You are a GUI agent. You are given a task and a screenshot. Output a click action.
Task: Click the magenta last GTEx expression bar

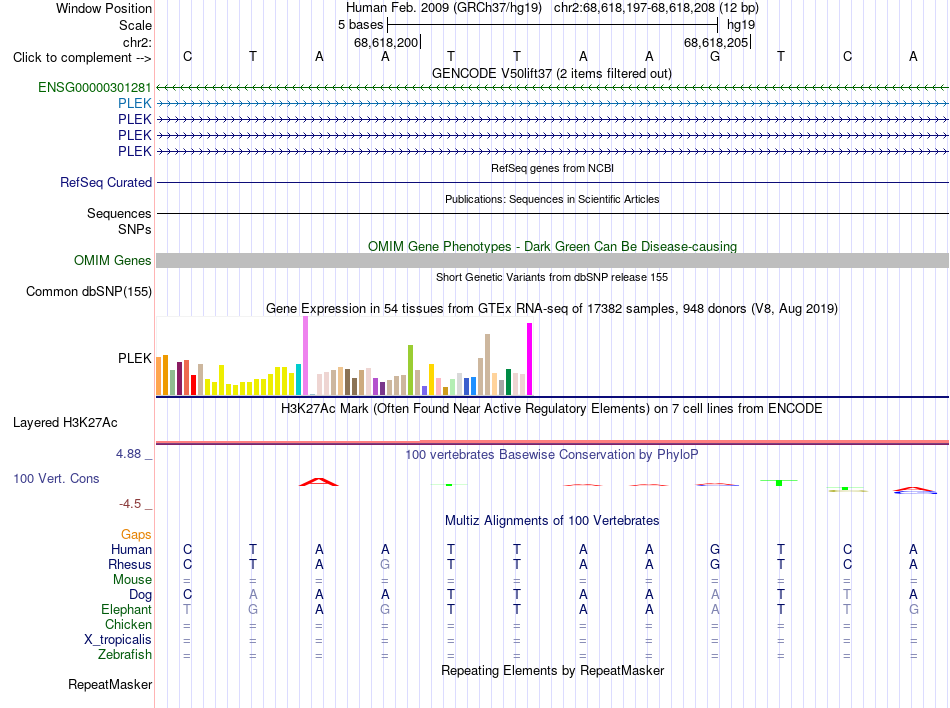click(x=530, y=359)
